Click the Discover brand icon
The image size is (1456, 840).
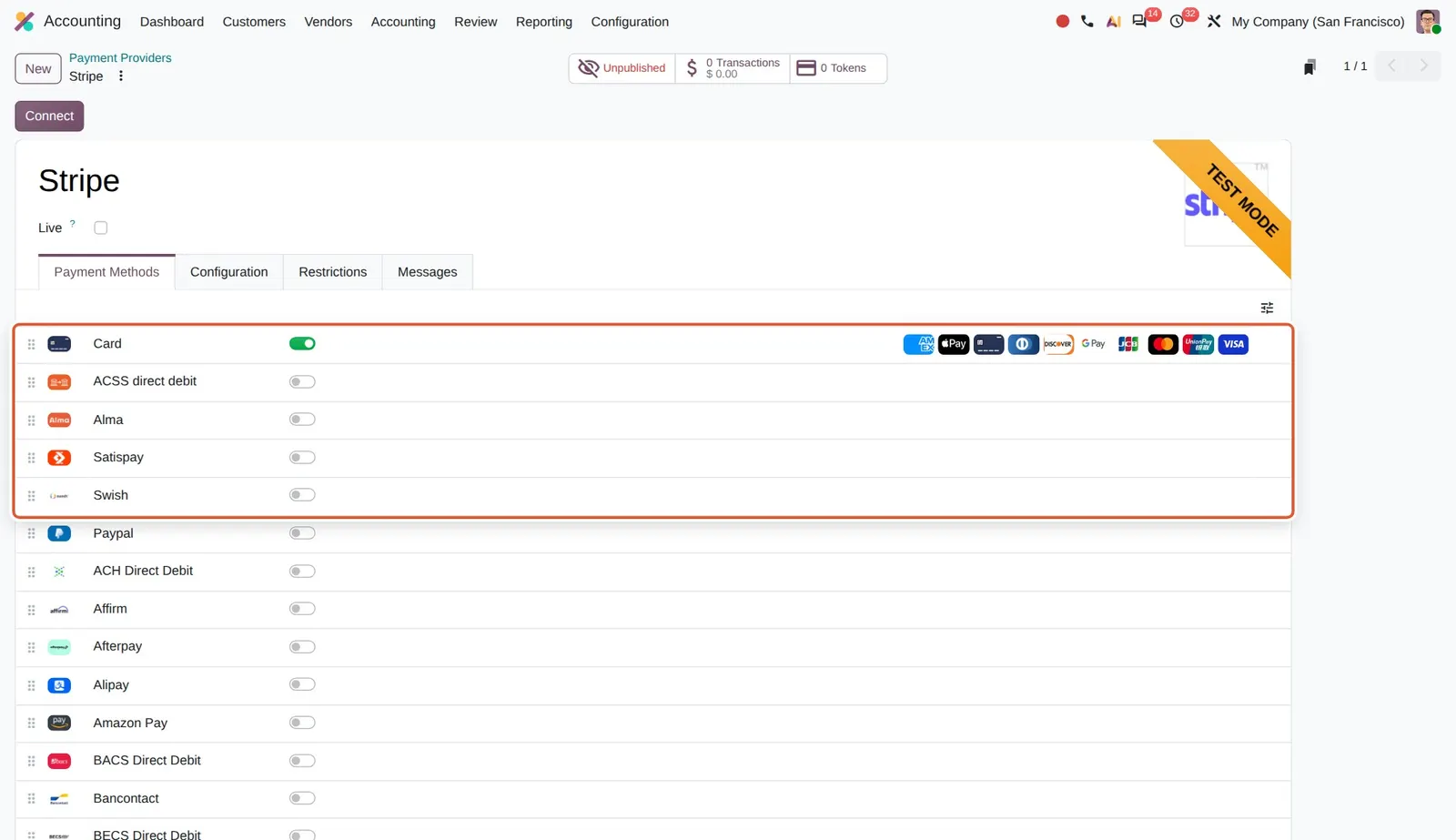[1058, 344]
